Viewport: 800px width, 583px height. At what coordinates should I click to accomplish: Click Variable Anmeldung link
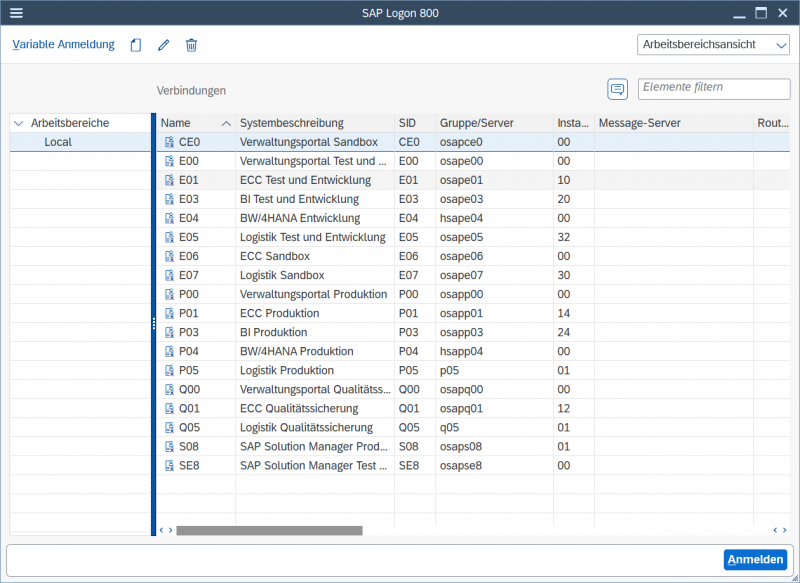[63, 44]
